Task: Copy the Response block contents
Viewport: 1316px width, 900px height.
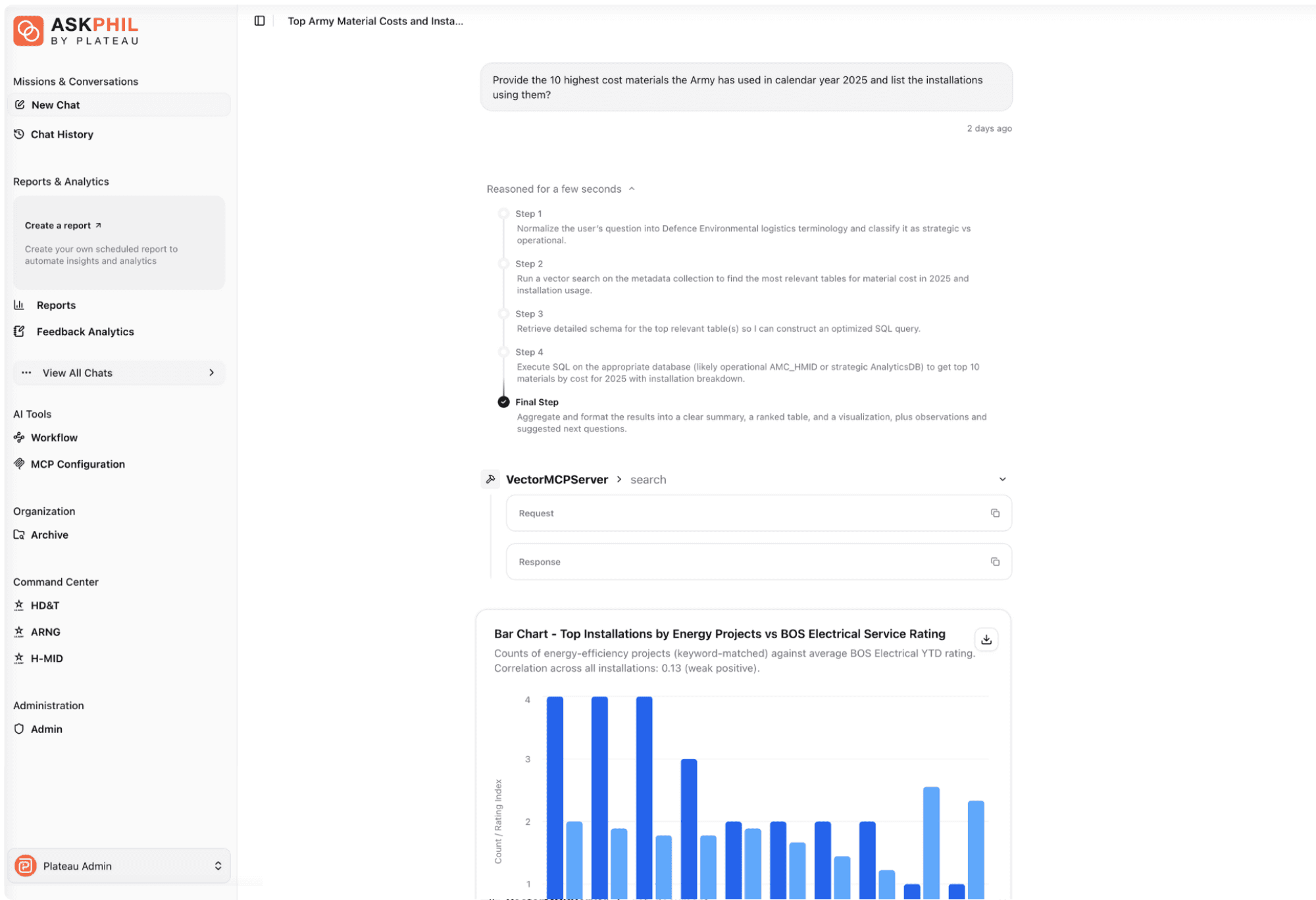Action: (995, 562)
